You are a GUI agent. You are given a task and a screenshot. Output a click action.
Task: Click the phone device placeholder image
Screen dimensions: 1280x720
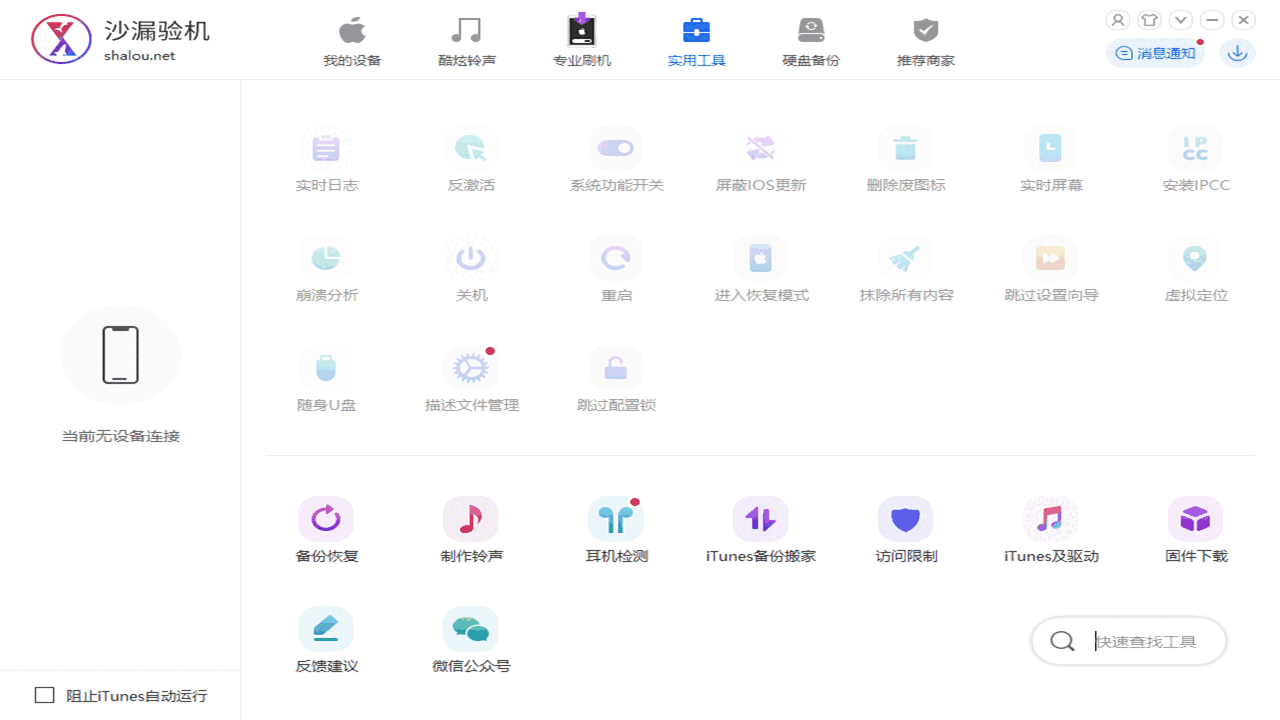tap(120, 355)
